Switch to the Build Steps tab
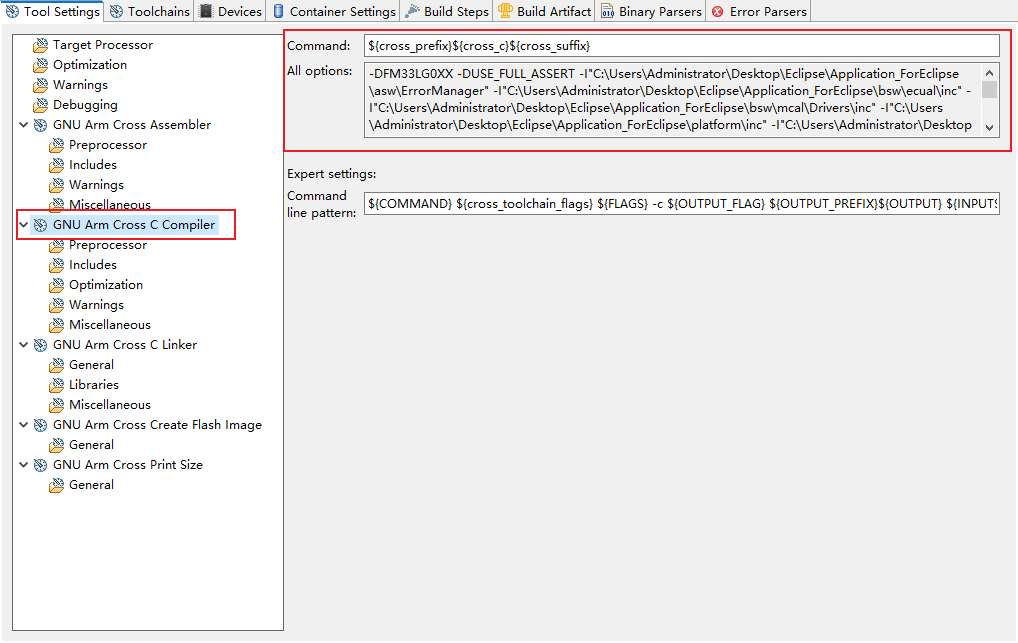The height and width of the screenshot is (643, 1018). click(447, 12)
